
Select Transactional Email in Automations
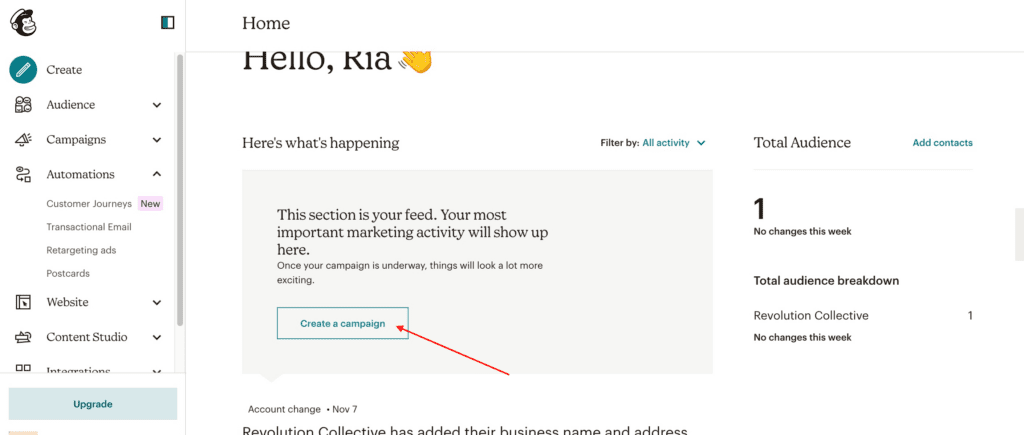pos(89,227)
